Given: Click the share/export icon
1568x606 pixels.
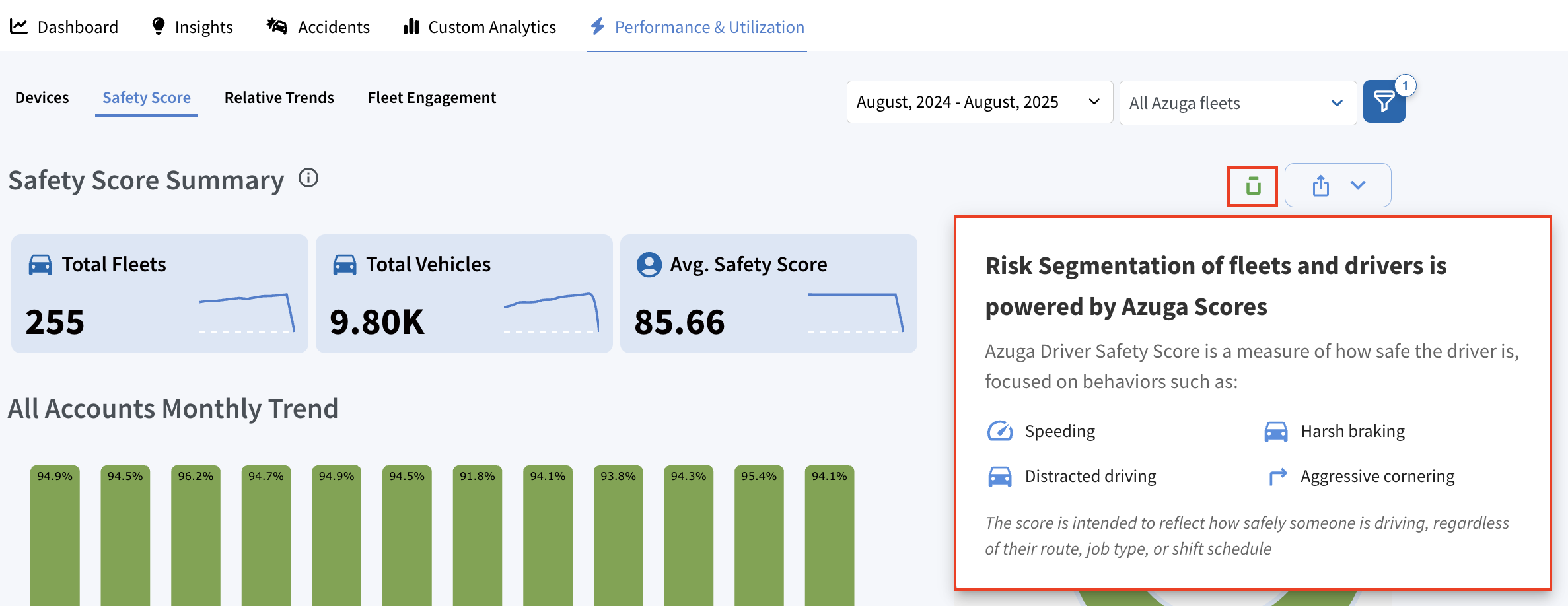Looking at the screenshot, I should (x=1321, y=185).
